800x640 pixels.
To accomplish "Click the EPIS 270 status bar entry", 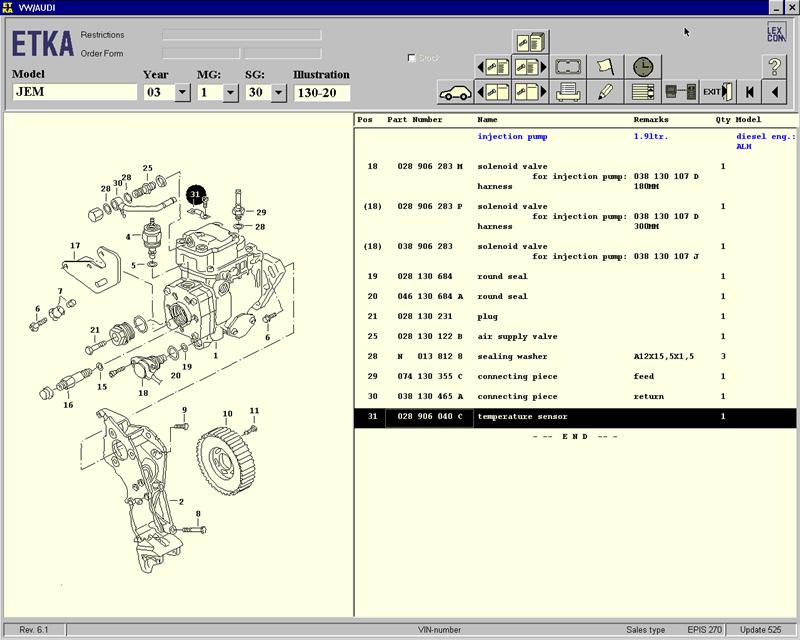I will (x=704, y=630).
